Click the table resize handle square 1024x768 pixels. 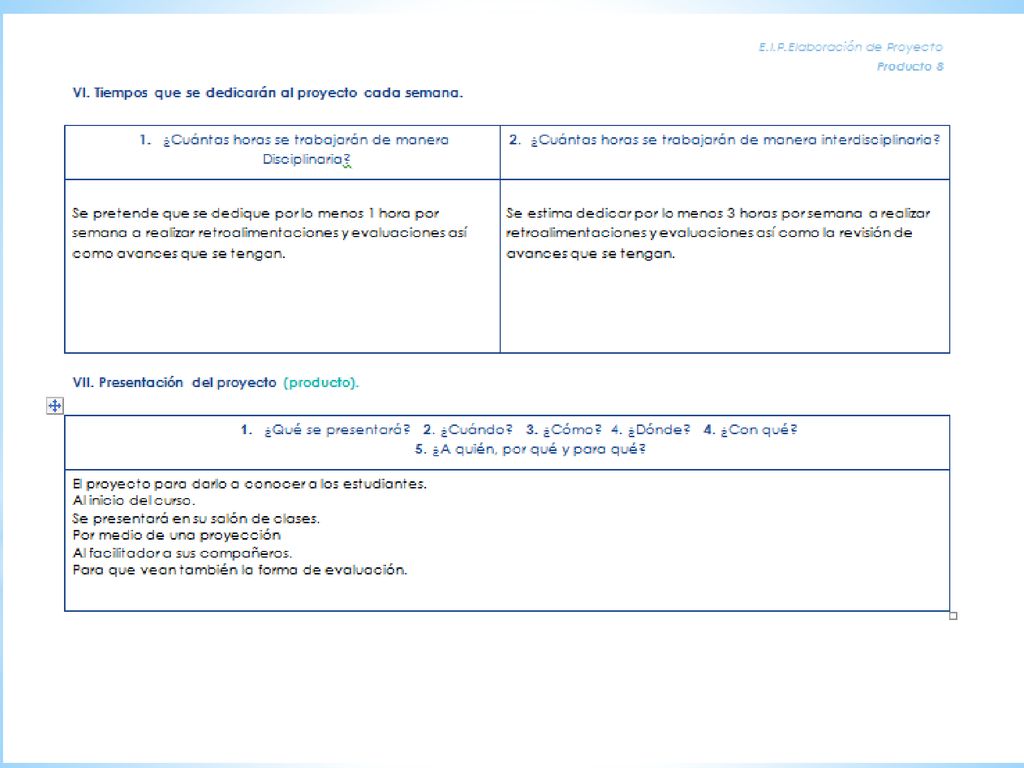tap(953, 616)
